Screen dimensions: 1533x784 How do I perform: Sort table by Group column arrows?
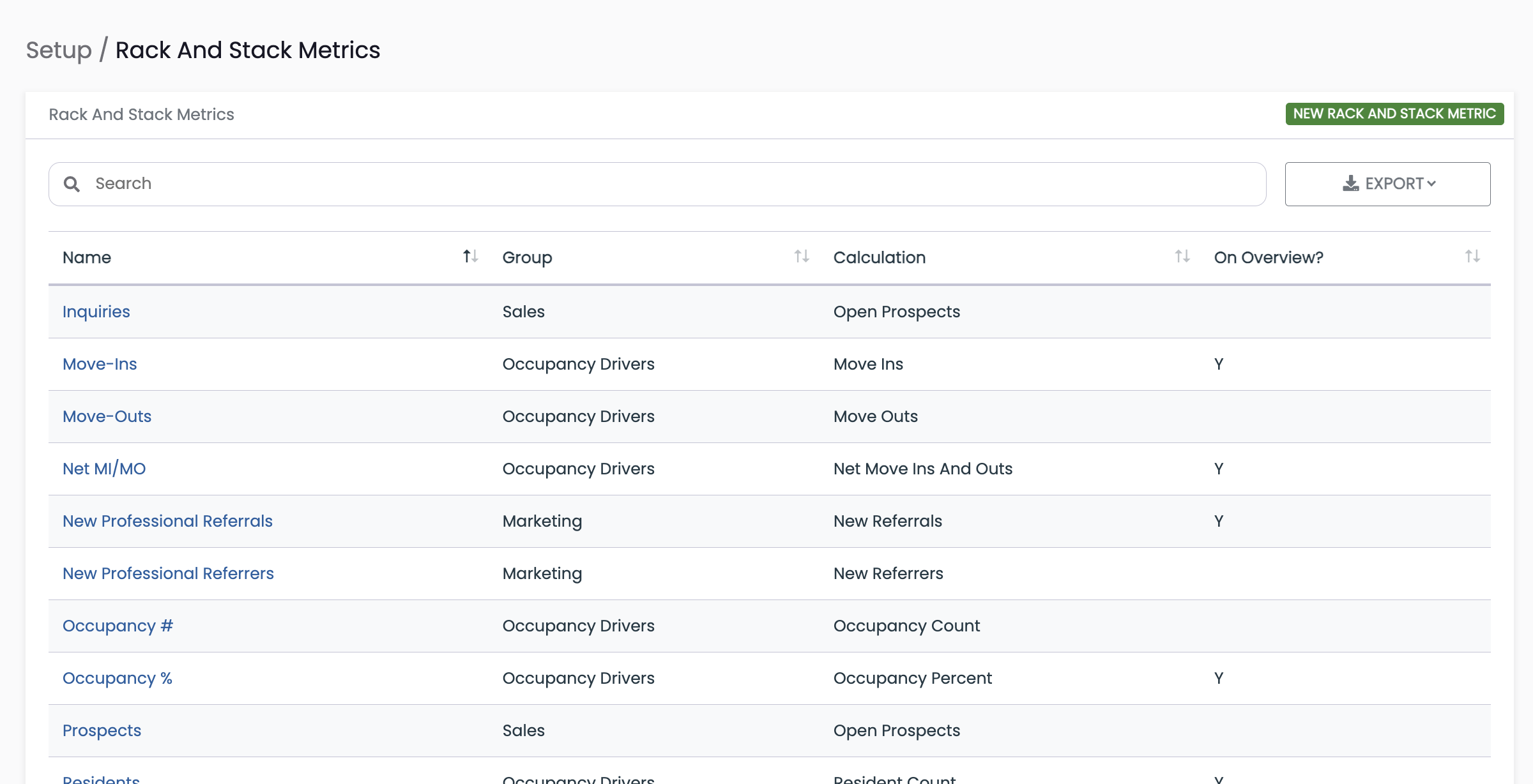tap(802, 257)
